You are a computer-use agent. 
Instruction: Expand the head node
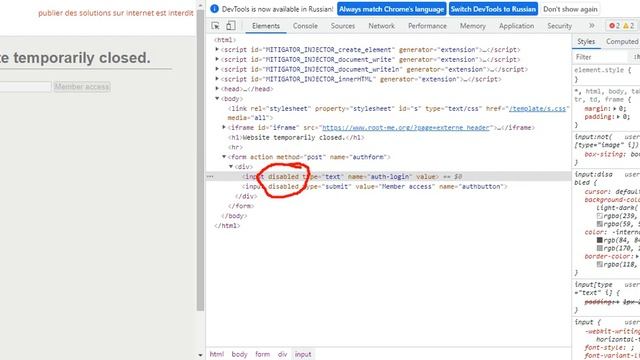[217, 89]
